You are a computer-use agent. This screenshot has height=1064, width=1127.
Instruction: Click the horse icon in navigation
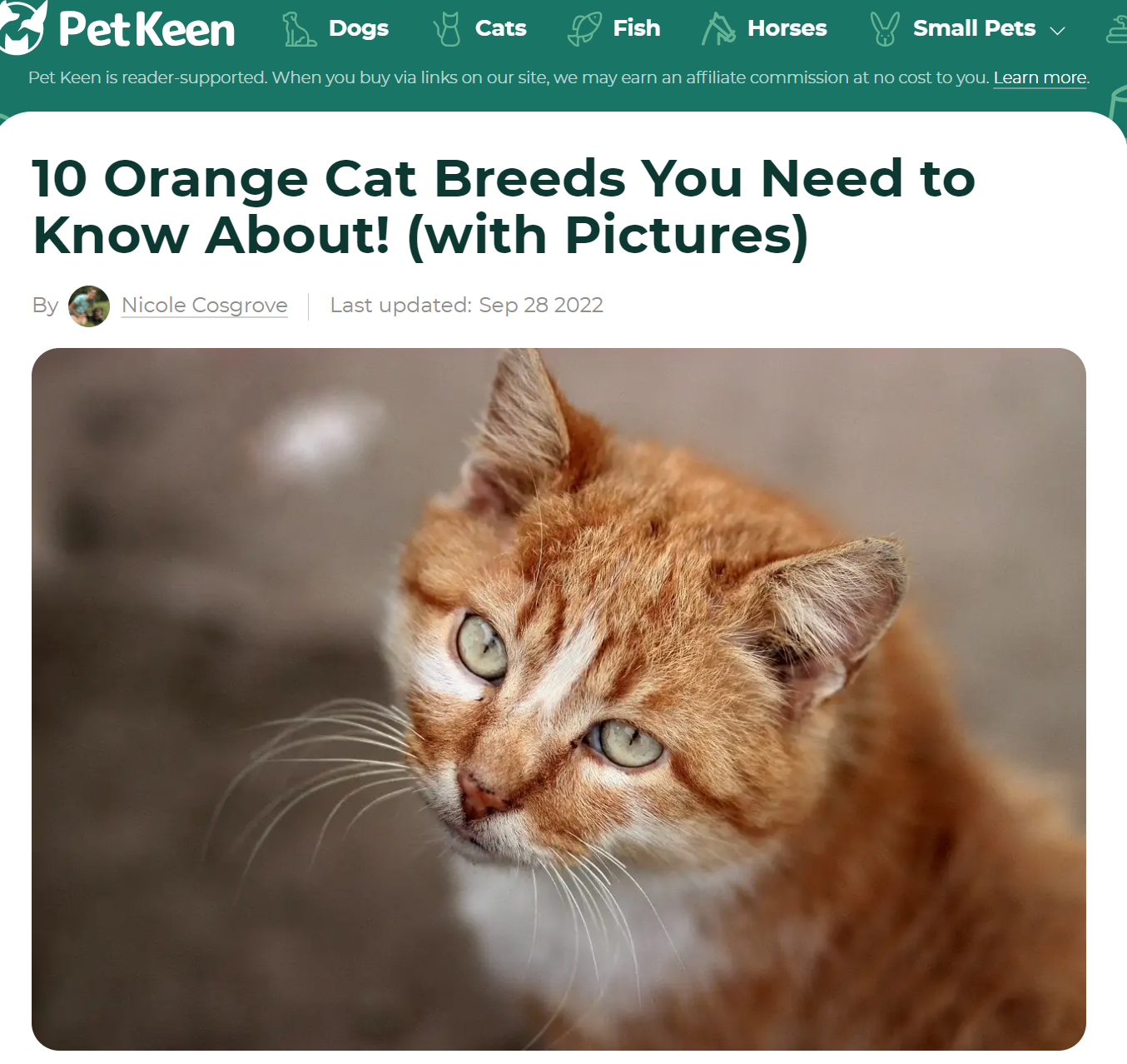pyautogui.click(x=718, y=29)
